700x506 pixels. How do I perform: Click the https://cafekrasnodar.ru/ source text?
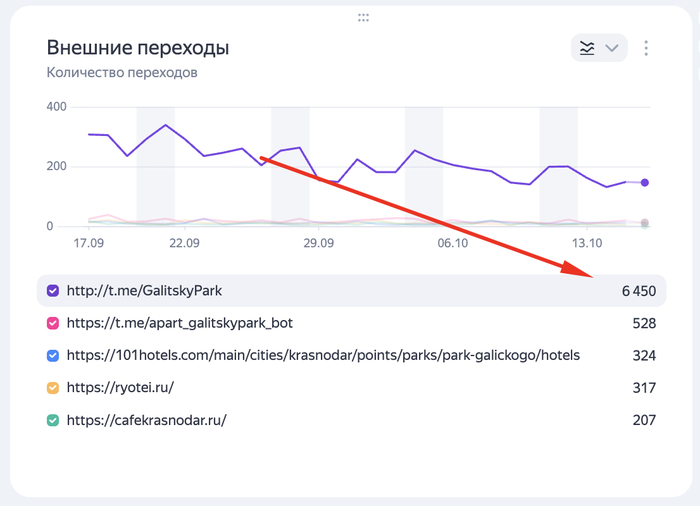click(146, 420)
